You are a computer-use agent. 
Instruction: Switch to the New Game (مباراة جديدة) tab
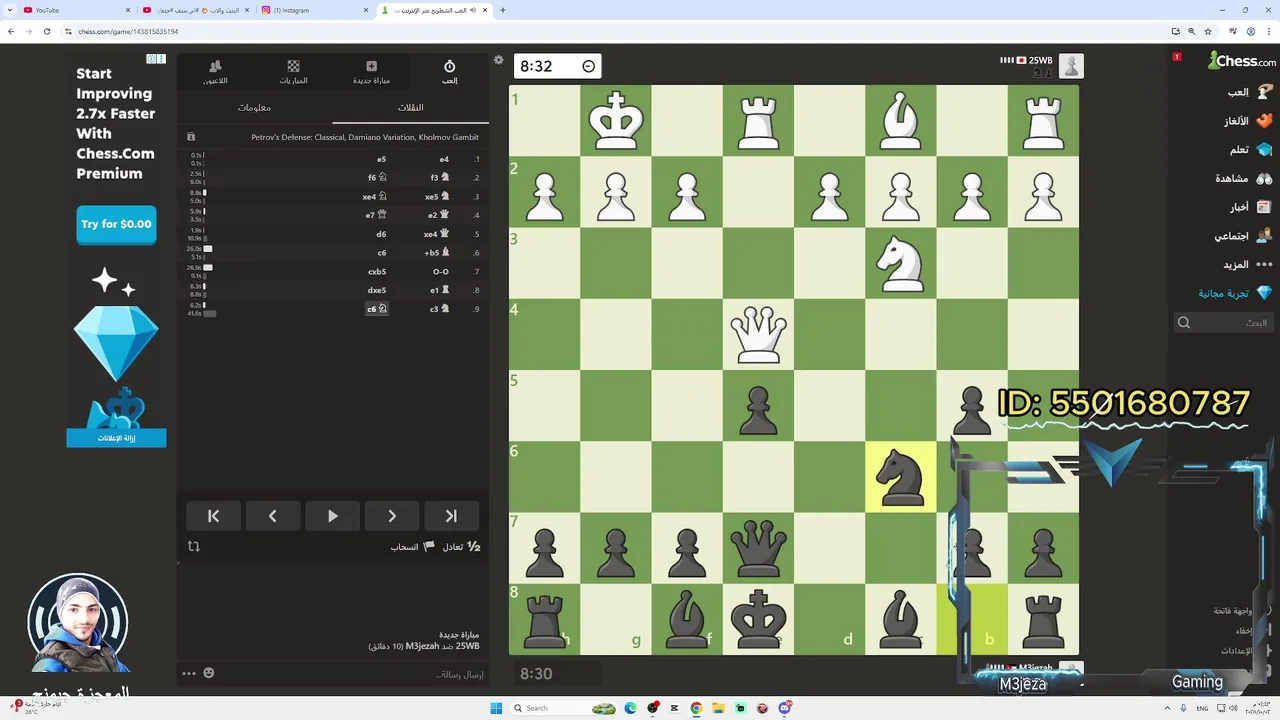click(x=371, y=72)
